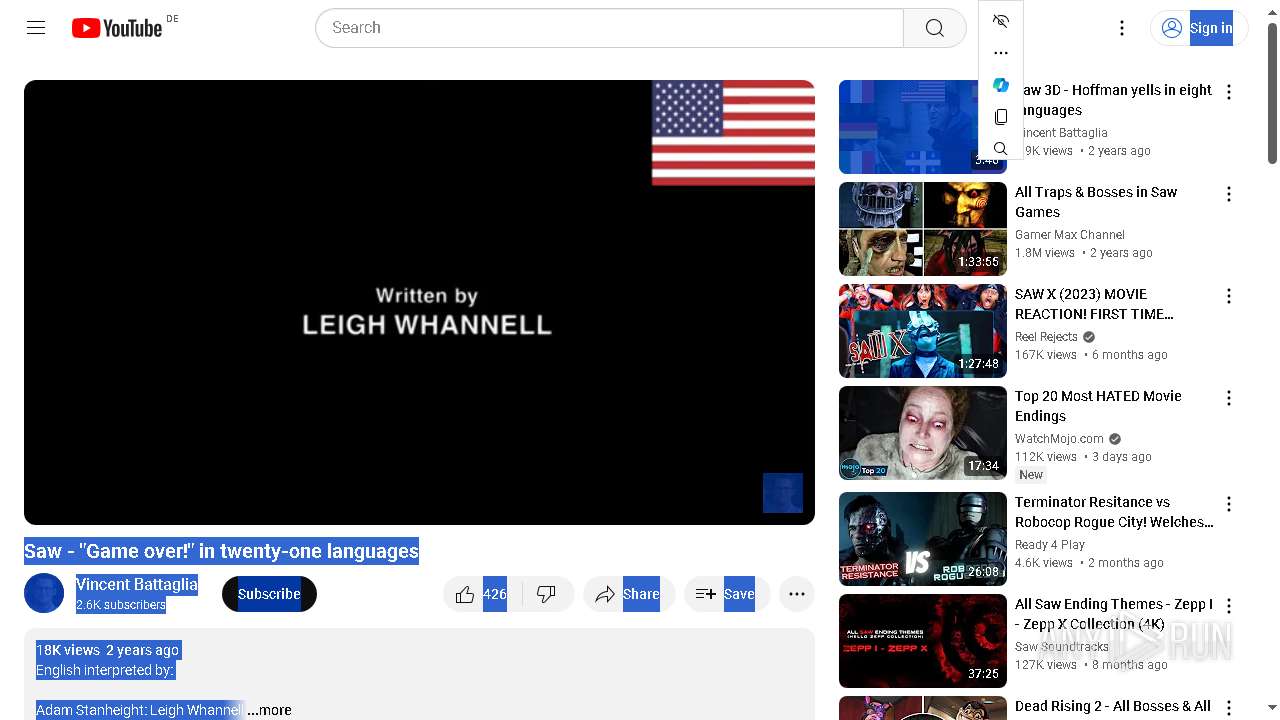Click the video player area

coord(419,302)
